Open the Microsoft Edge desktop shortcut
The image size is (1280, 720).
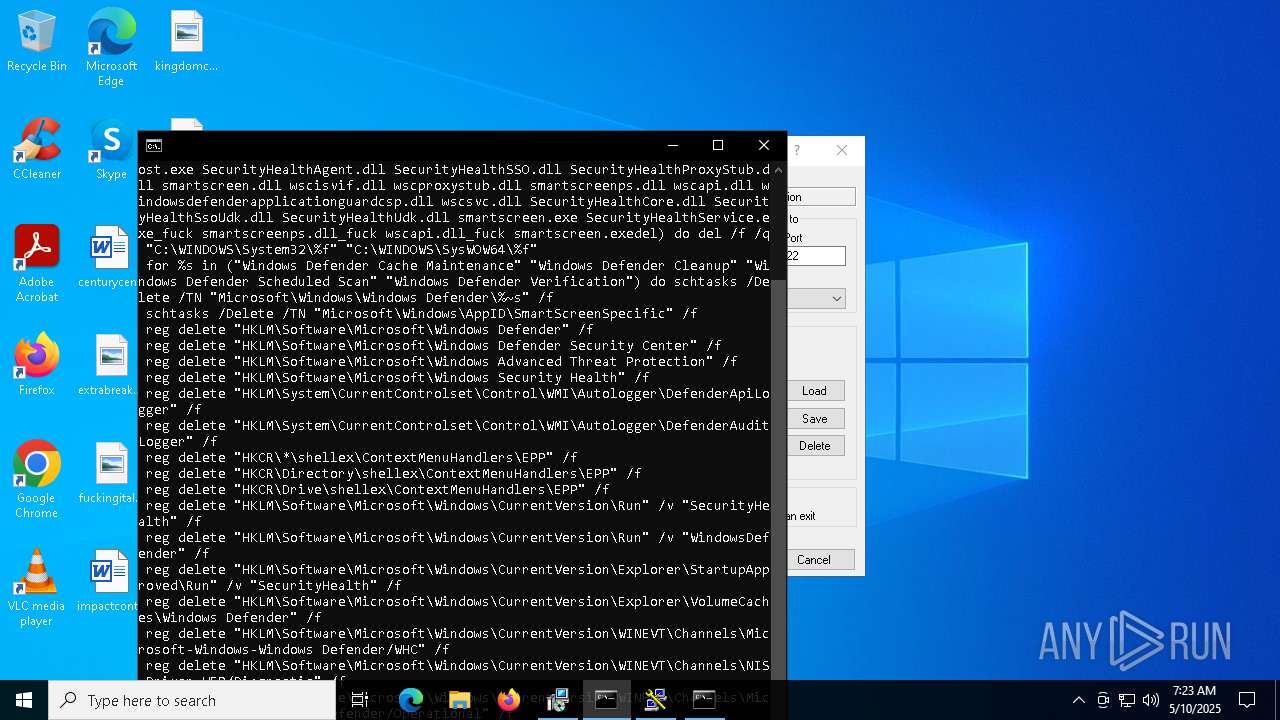[x=111, y=47]
